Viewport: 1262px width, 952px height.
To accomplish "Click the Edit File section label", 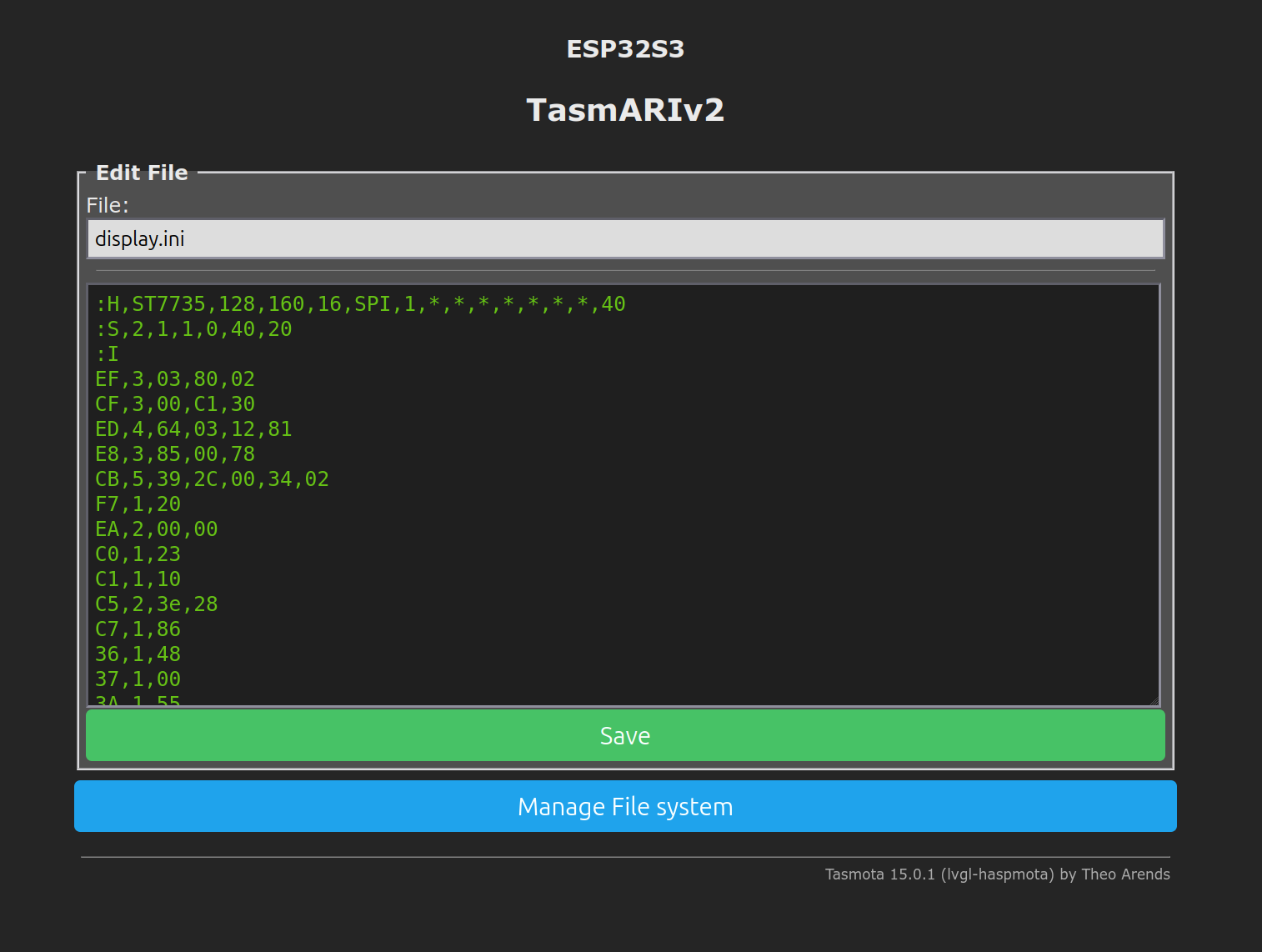I will (x=141, y=173).
